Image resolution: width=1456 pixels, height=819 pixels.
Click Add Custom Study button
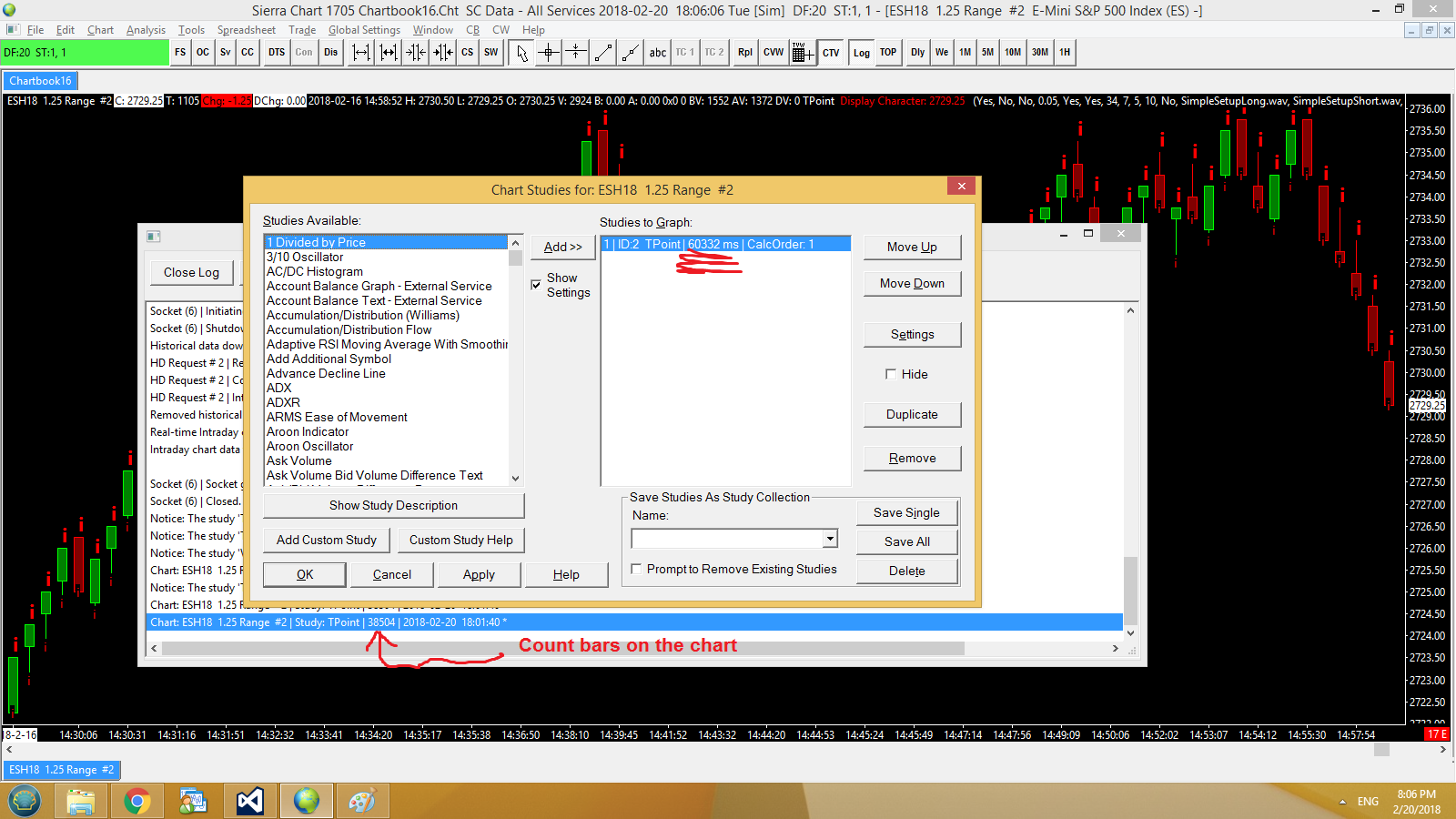click(327, 540)
